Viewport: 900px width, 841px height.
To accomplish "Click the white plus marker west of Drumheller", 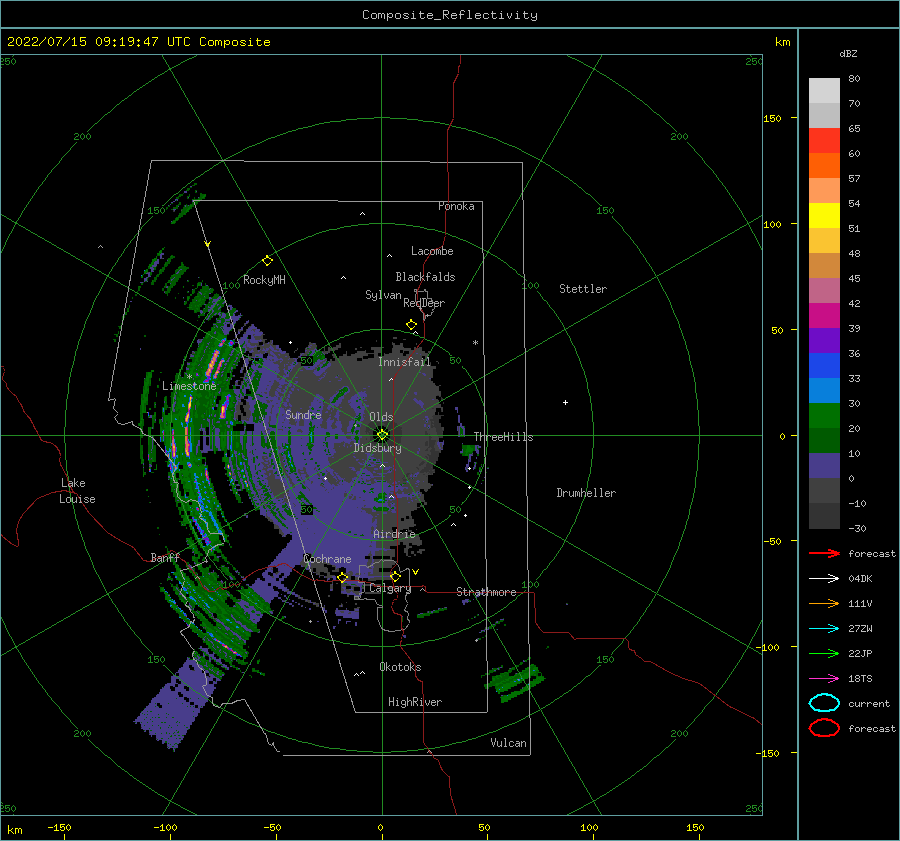I will click(565, 402).
